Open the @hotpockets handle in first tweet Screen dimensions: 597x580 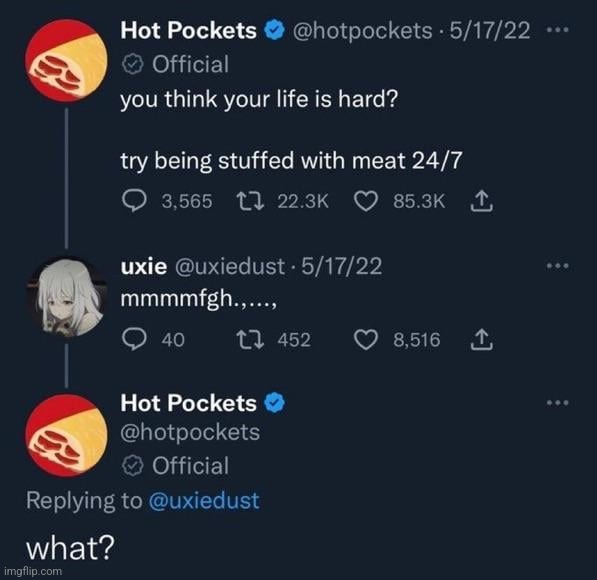pos(362,31)
